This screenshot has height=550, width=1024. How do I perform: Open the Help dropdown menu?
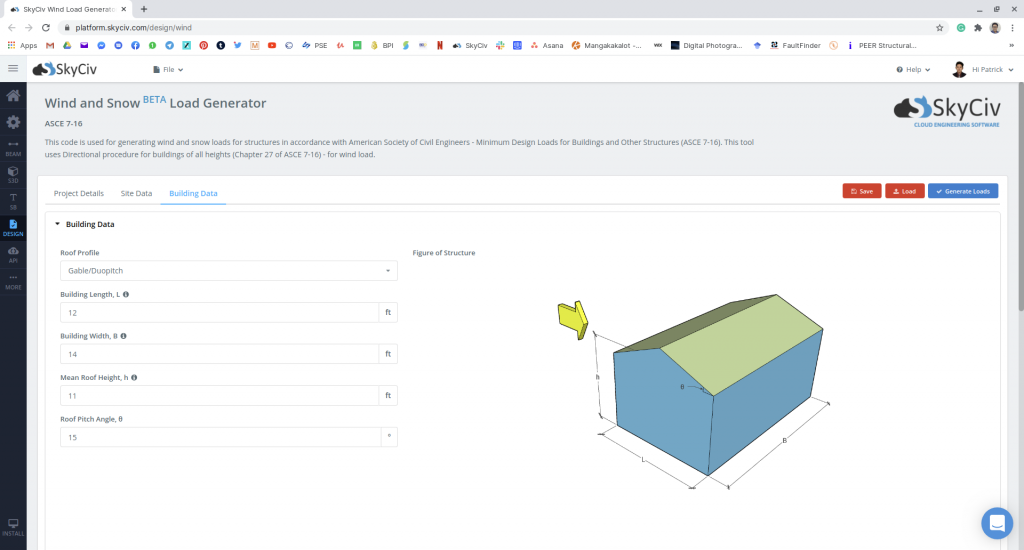(914, 70)
